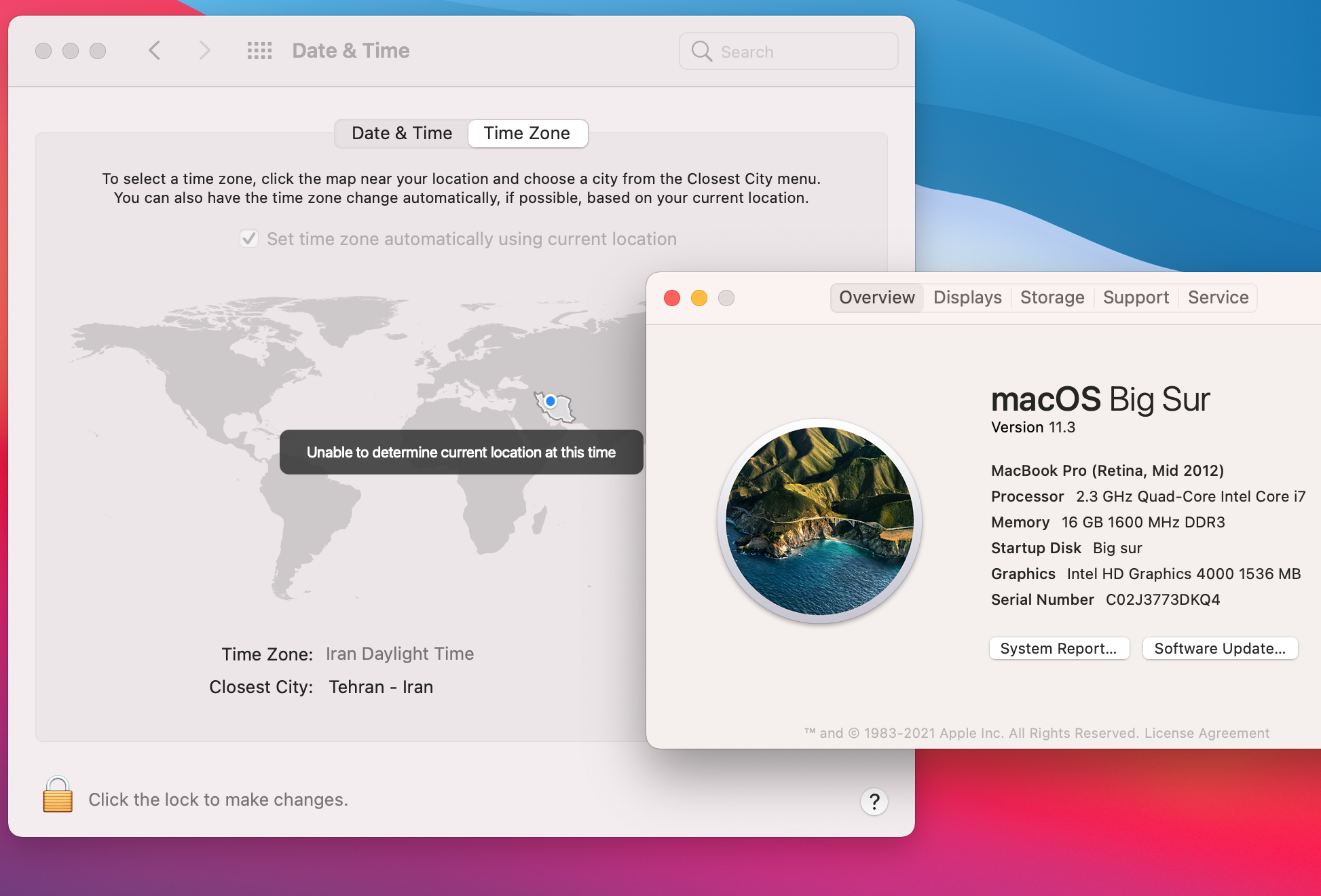Open the Support tab

(x=1136, y=298)
